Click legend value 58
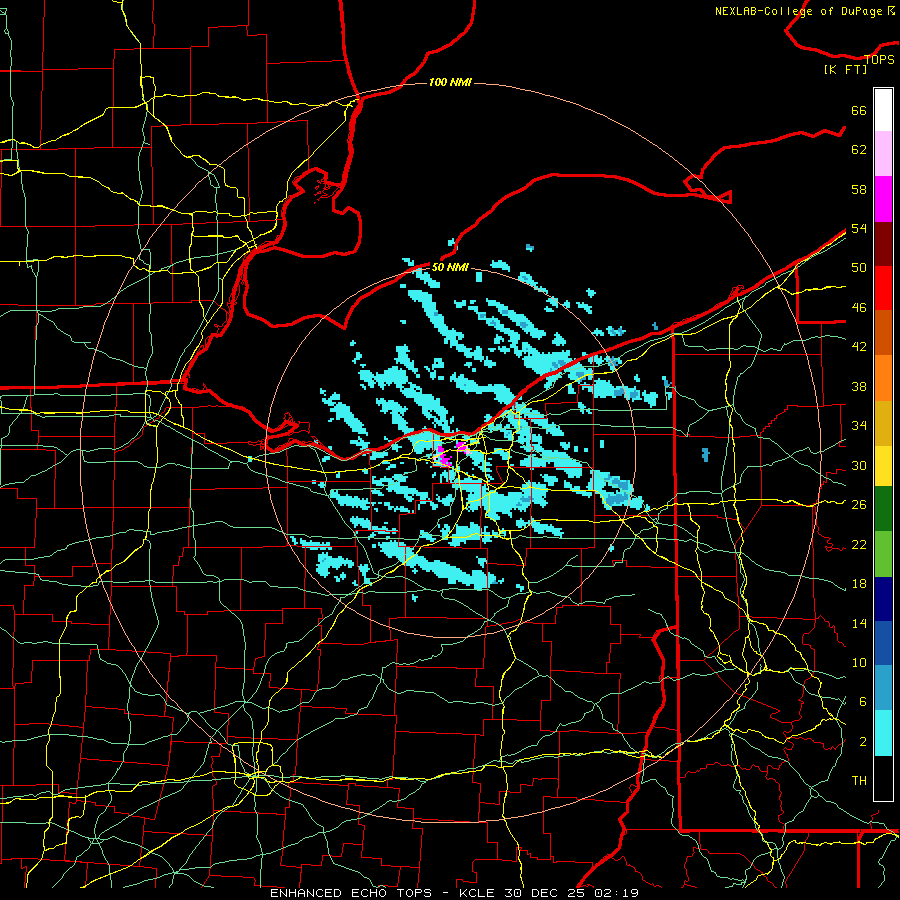This screenshot has height=900, width=900. [x=859, y=189]
